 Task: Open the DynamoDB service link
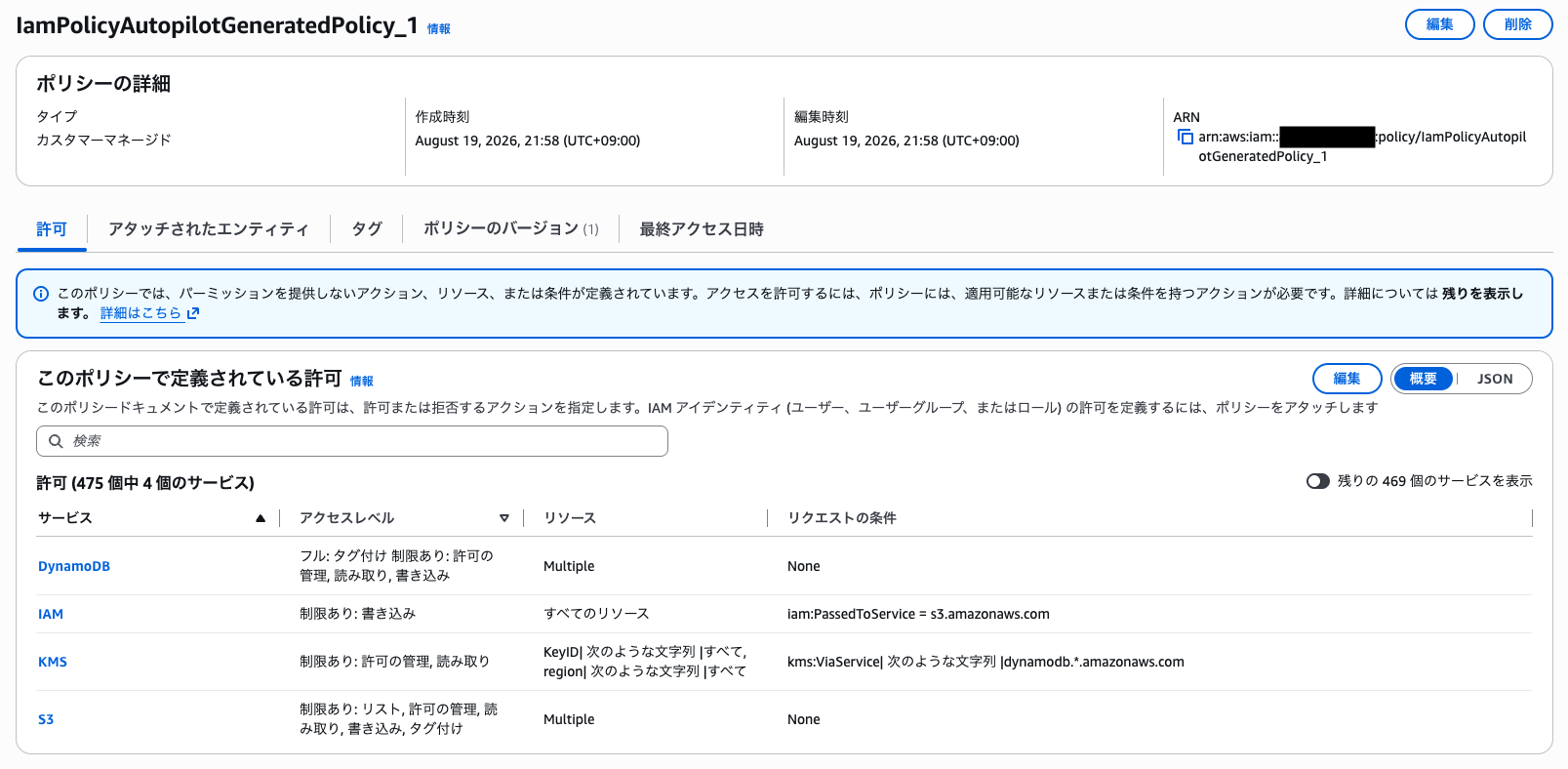tap(74, 566)
